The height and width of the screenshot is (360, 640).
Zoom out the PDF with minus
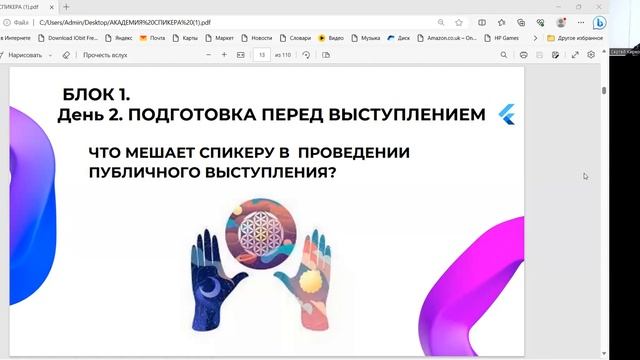[x=209, y=55]
